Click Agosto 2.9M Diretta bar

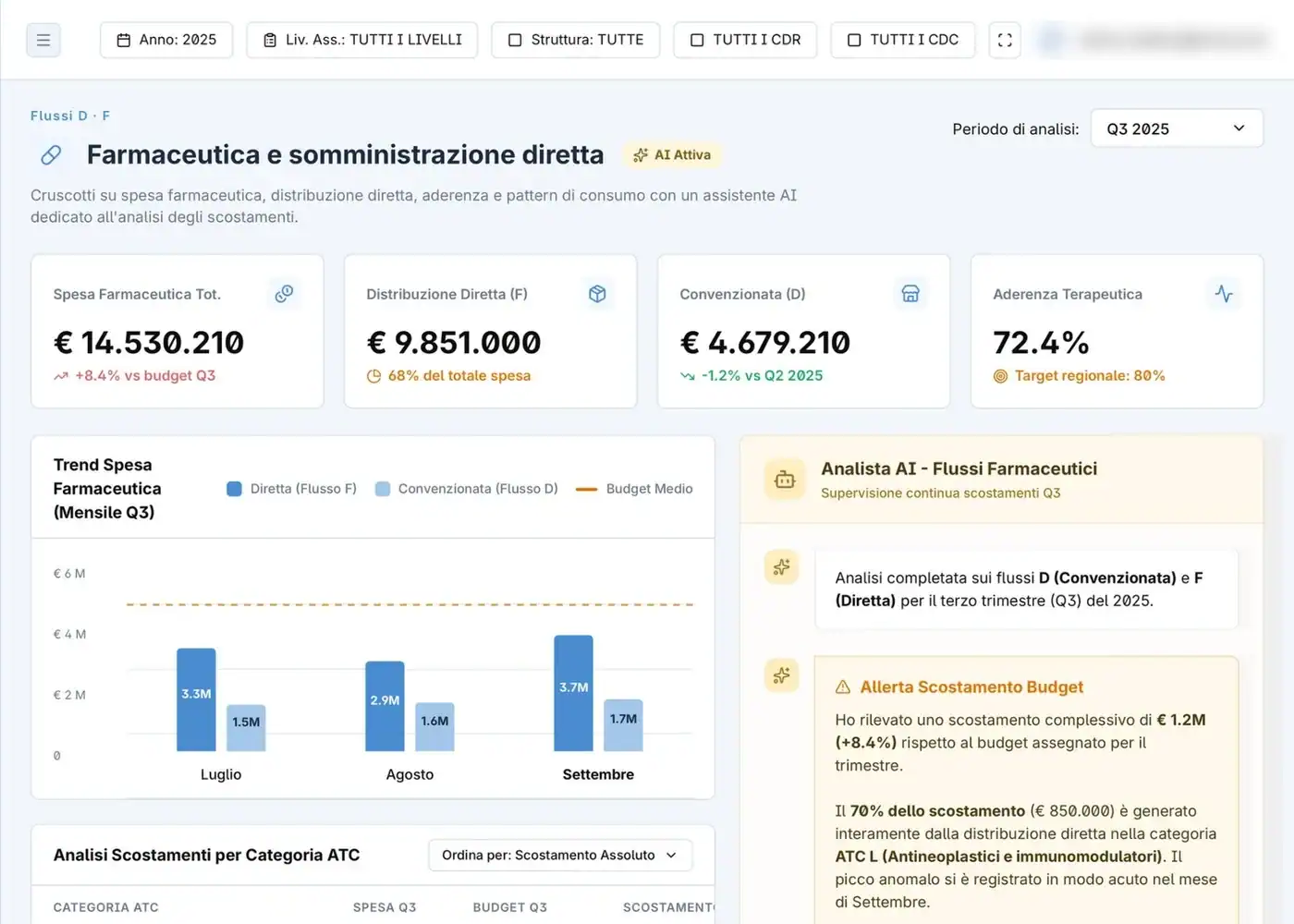pos(385,706)
